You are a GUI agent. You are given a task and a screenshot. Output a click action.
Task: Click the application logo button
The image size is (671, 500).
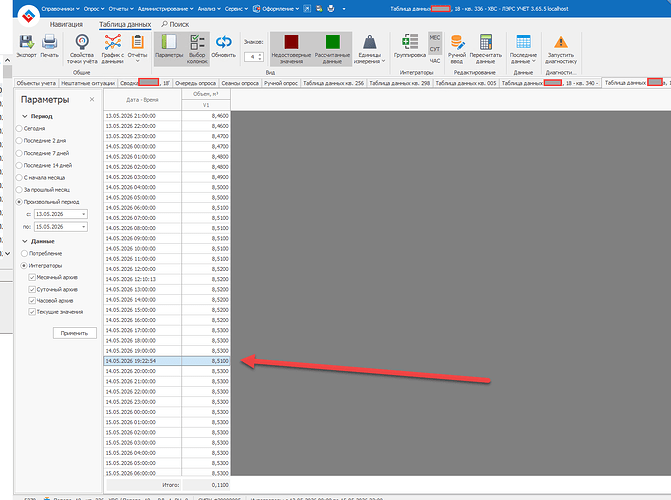pyautogui.click(x=29, y=16)
